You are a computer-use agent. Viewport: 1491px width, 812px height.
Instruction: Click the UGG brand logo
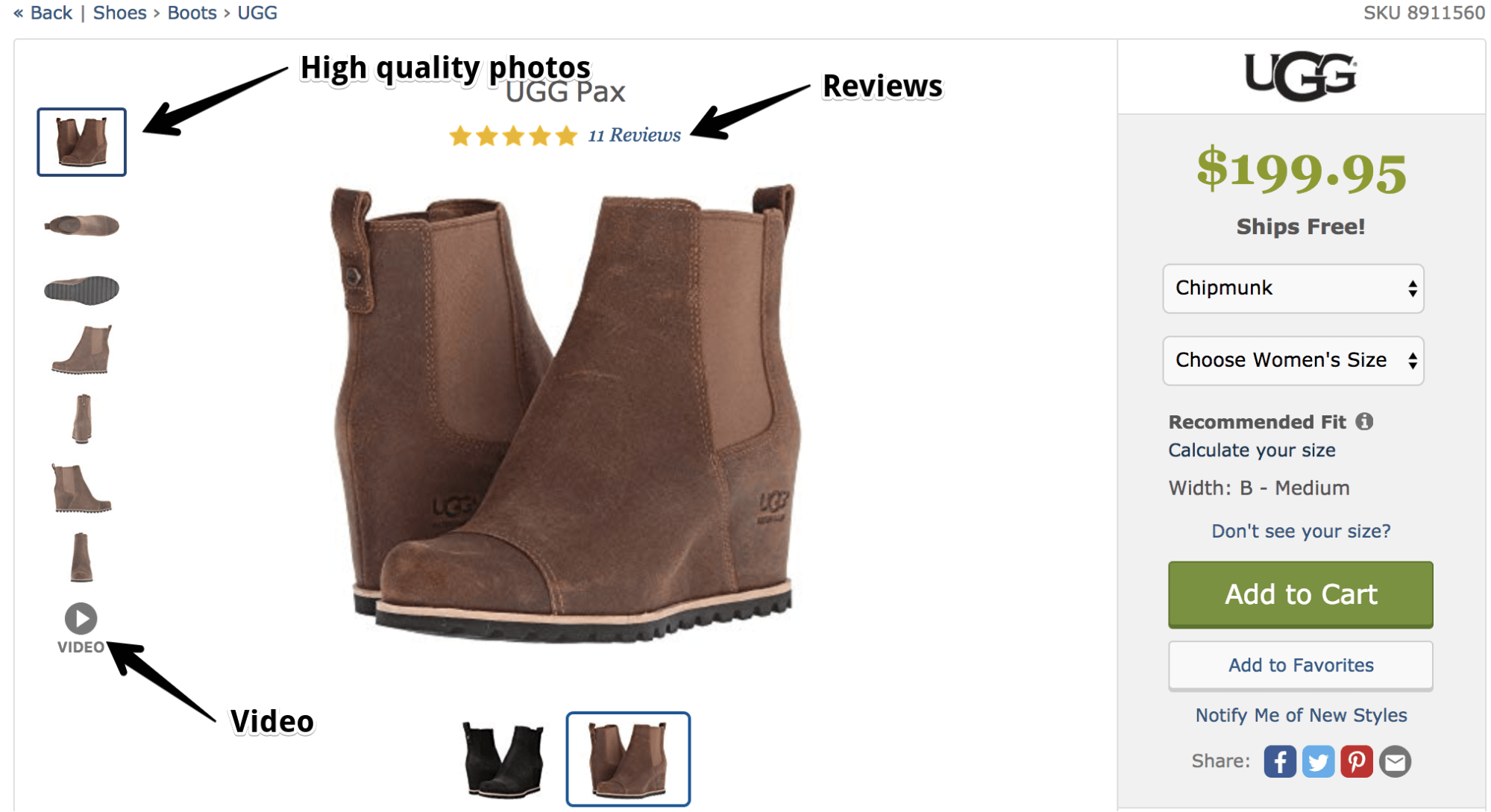click(1301, 75)
